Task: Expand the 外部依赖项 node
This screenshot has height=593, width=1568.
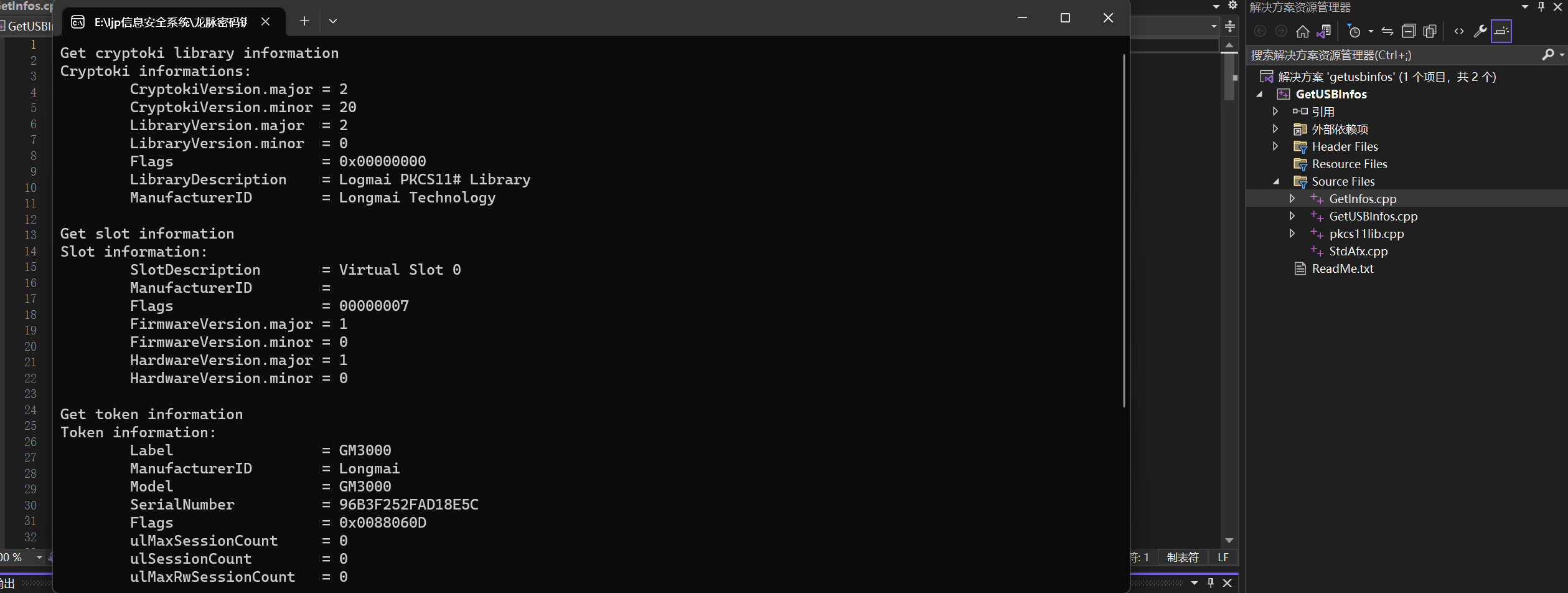Action: point(1275,129)
